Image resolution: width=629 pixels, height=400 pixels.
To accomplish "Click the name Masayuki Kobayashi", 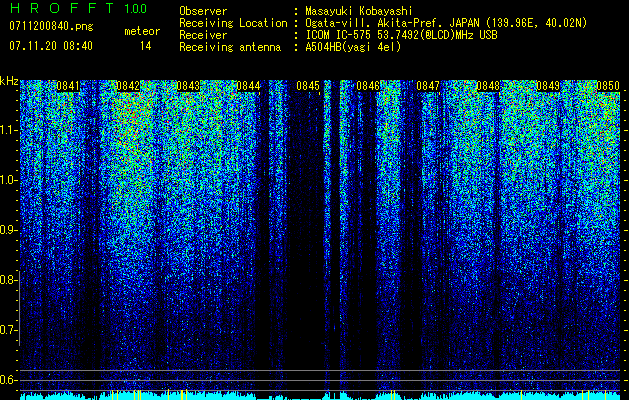I will pos(359,12).
